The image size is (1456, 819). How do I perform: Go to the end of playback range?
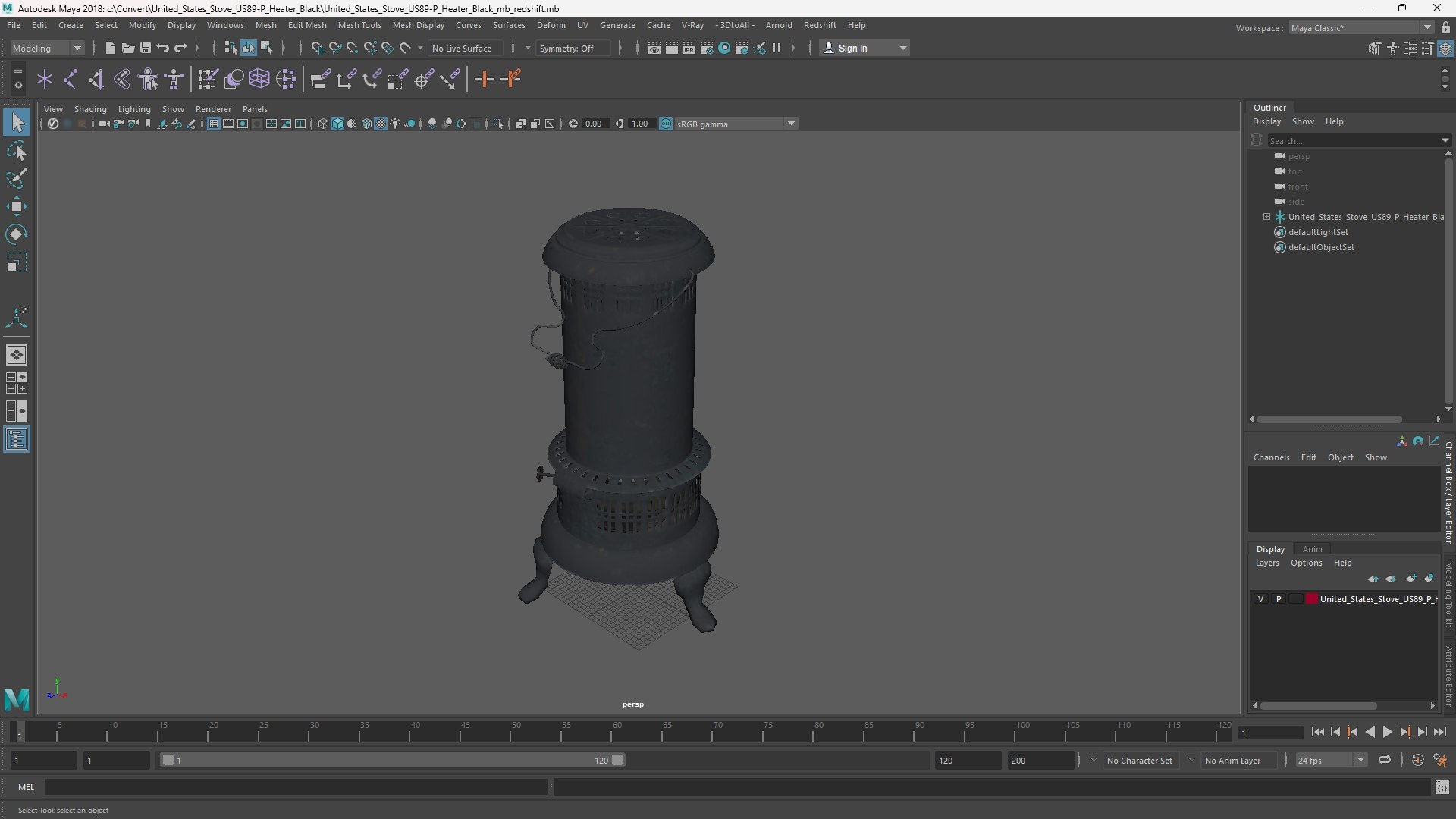click(x=1439, y=733)
